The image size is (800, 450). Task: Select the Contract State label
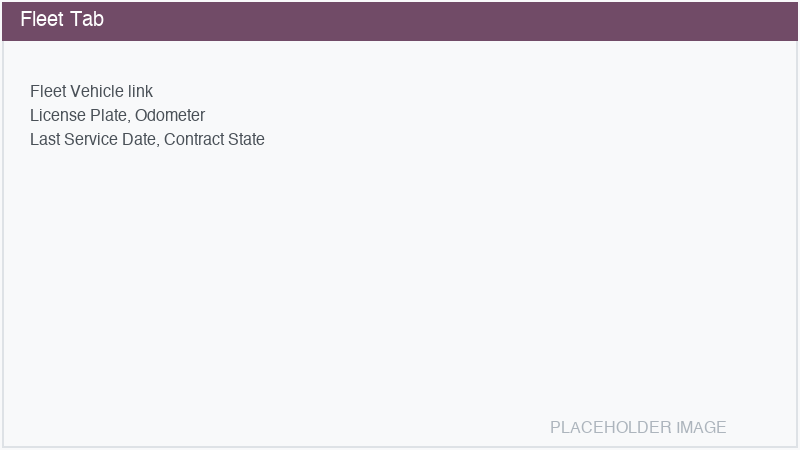(214, 140)
